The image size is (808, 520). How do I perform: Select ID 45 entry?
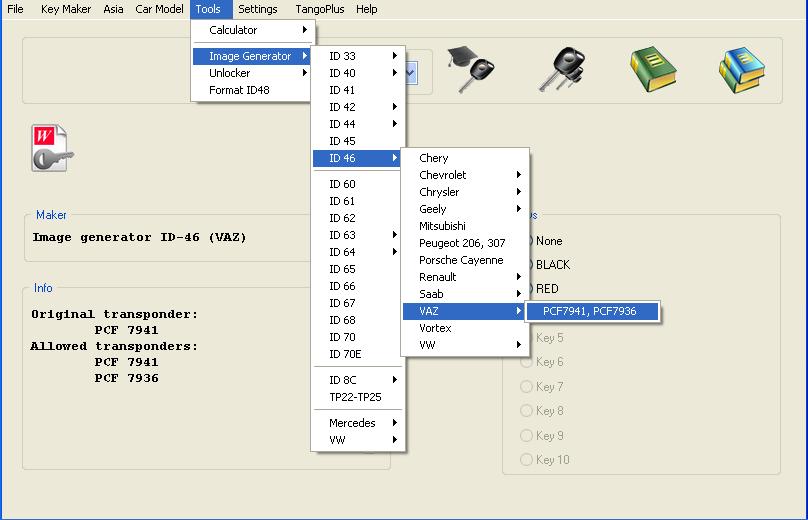pos(357,141)
